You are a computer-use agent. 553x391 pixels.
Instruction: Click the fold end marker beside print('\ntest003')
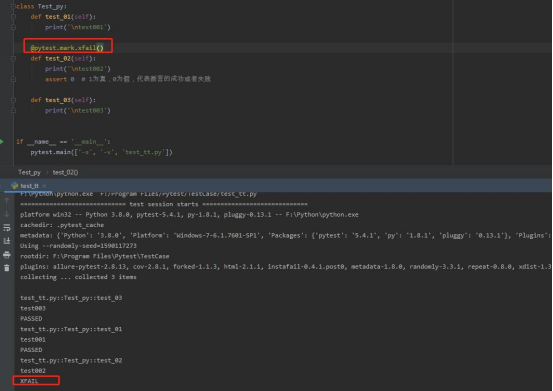(x=13, y=110)
